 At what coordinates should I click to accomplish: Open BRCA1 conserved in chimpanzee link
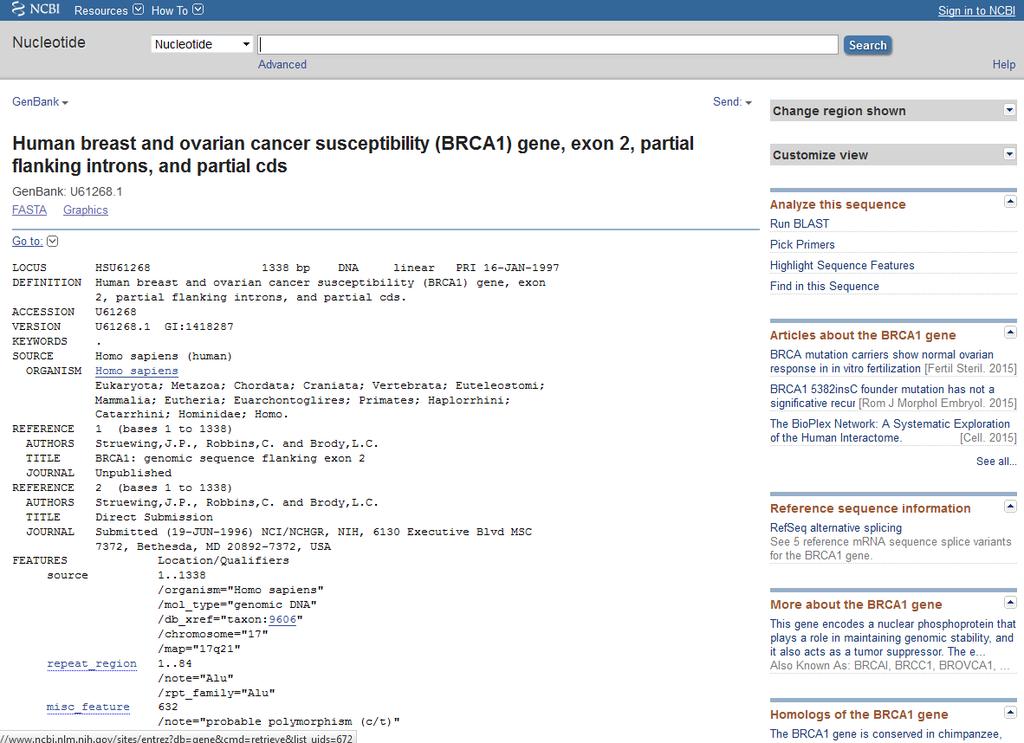click(885, 735)
